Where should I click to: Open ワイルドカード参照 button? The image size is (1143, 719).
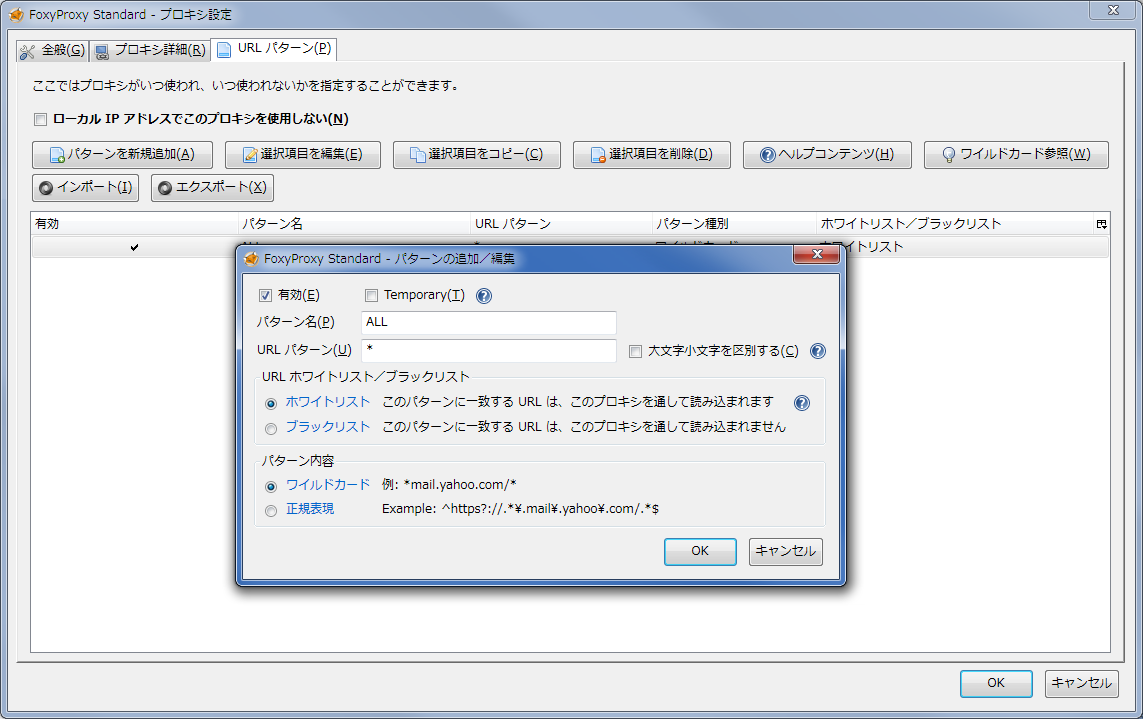coord(1016,155)
